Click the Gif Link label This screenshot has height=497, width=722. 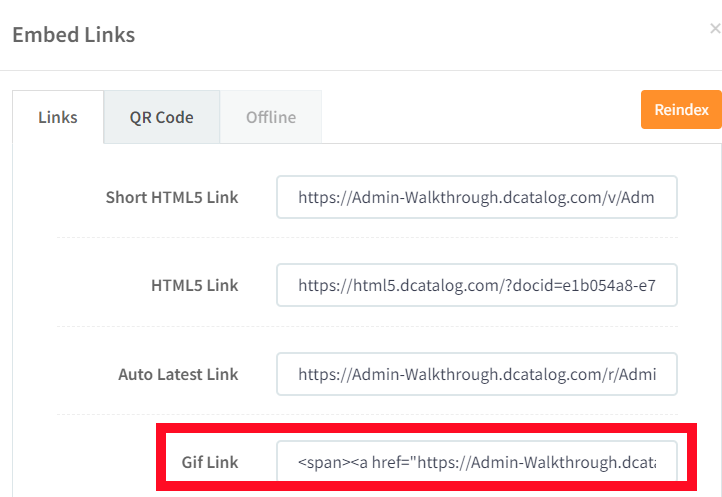tap(210, 462)
